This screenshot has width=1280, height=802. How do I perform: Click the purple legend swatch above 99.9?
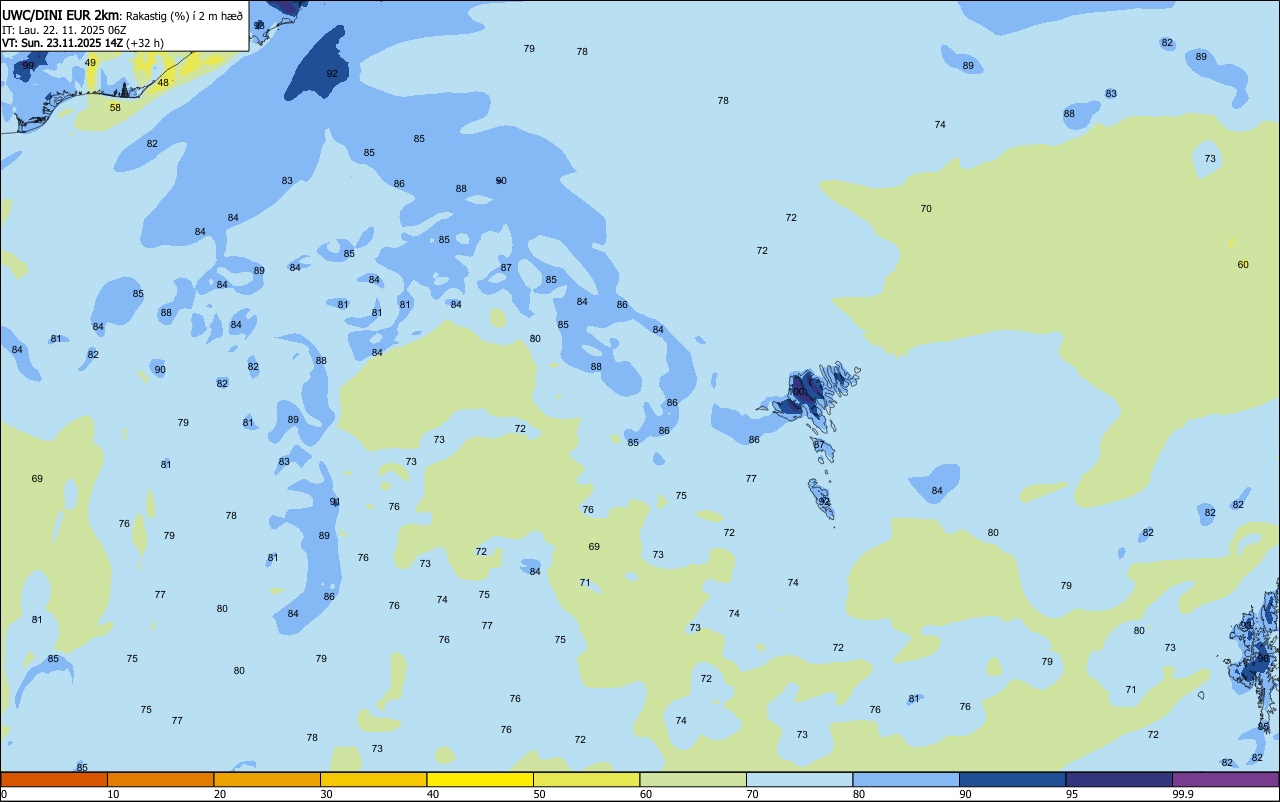(x=1225, y=779)
